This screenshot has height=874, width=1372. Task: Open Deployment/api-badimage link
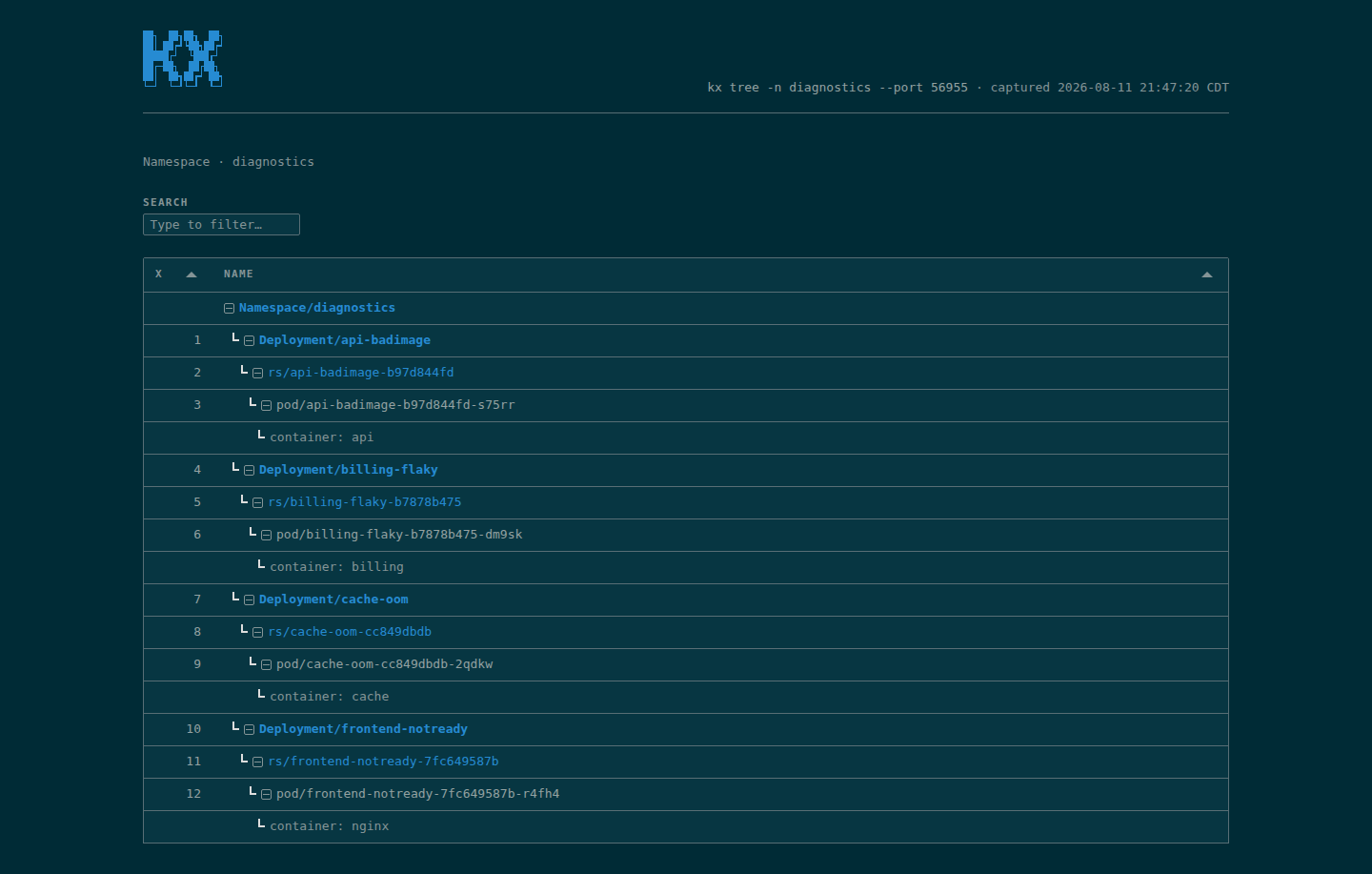(x=345, y=340)
